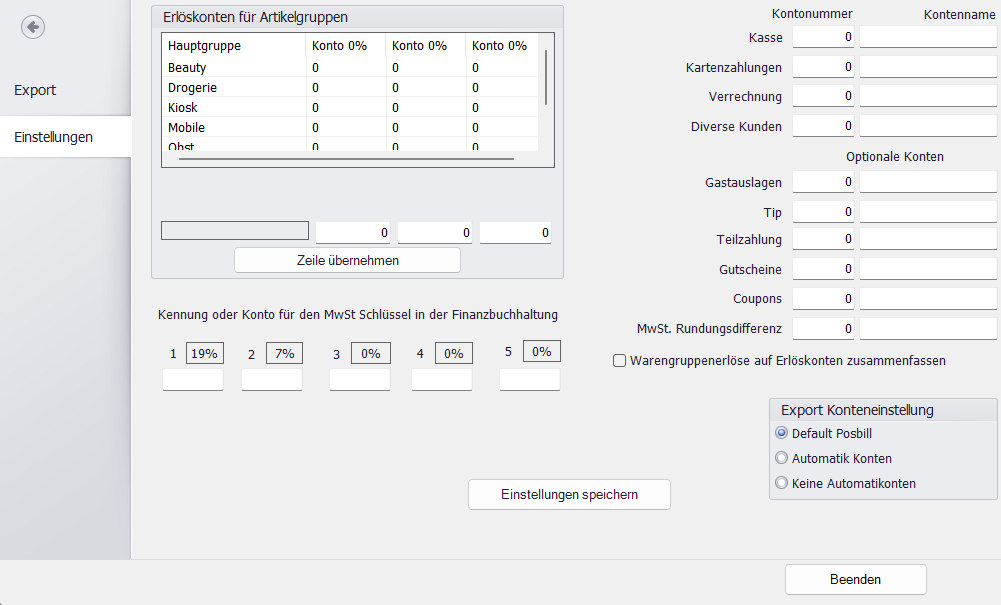
Task: Click the Kasse Kontonummer field
Action: (x=823, y=37)
